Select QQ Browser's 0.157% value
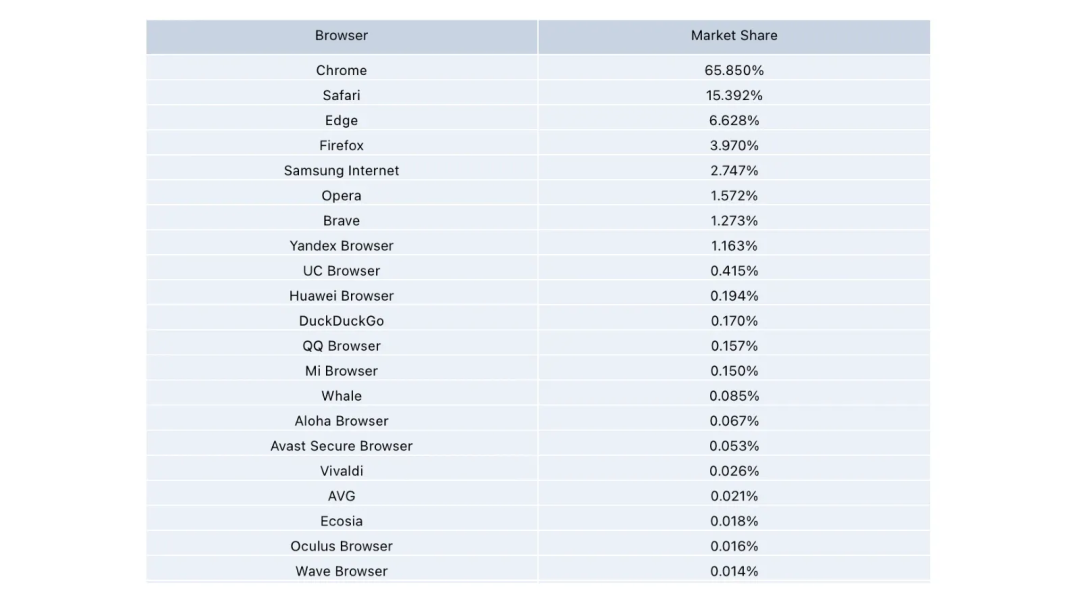Screen dimensions: 1080x608 pyautogui.click(x=734, y=345)
